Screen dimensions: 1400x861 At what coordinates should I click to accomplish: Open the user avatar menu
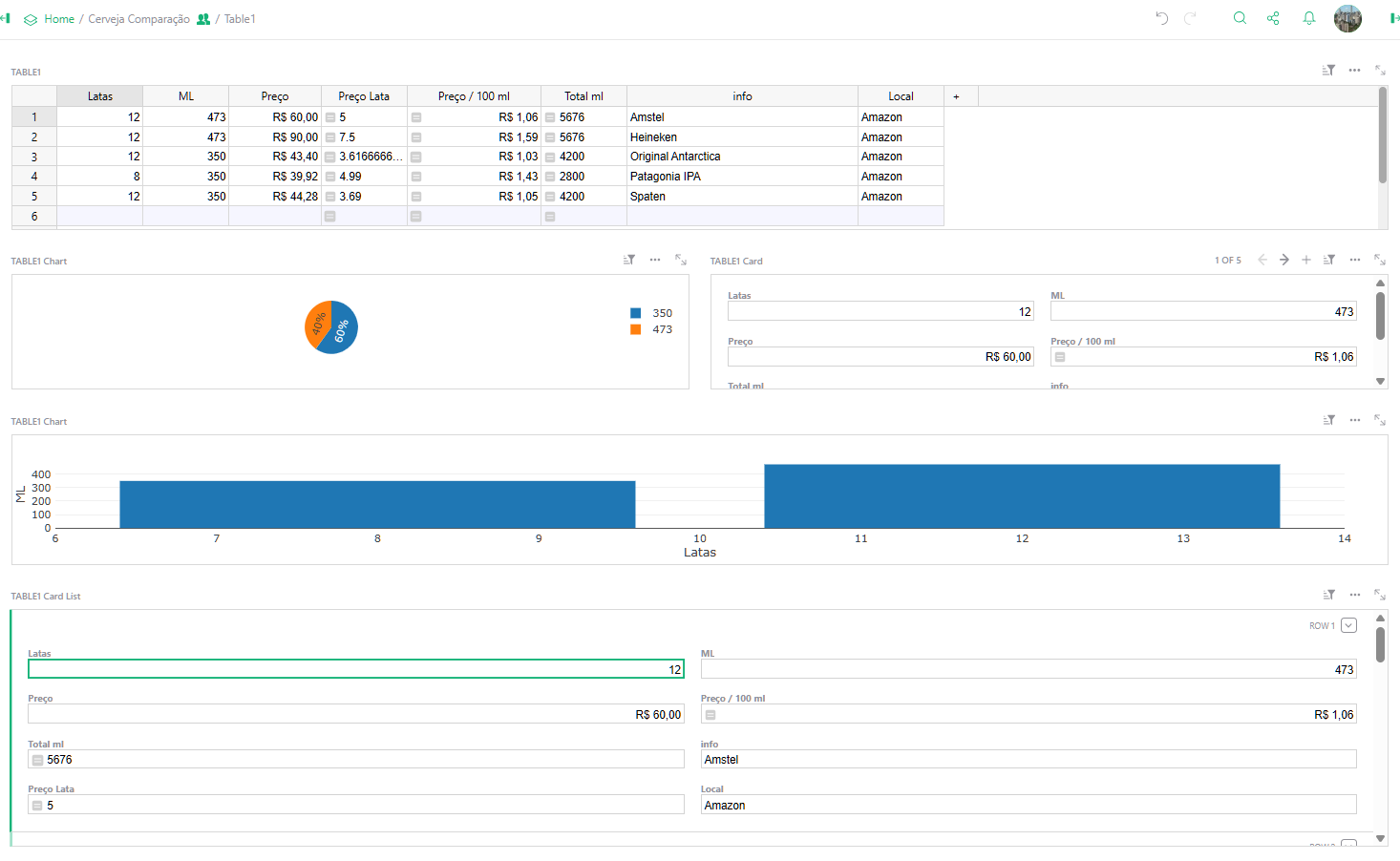coord(1347,18)
